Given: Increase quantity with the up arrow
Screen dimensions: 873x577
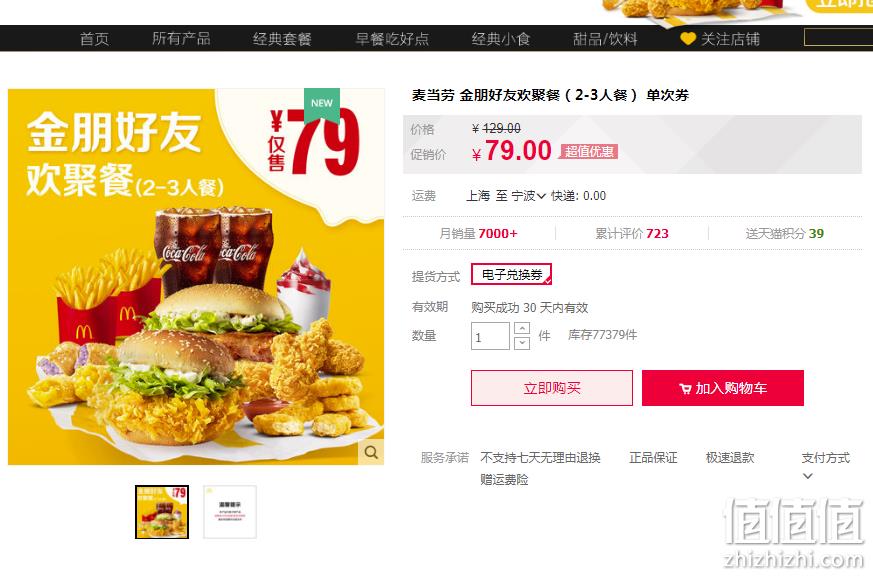Looking at the screenshot, I should (522, 328).
